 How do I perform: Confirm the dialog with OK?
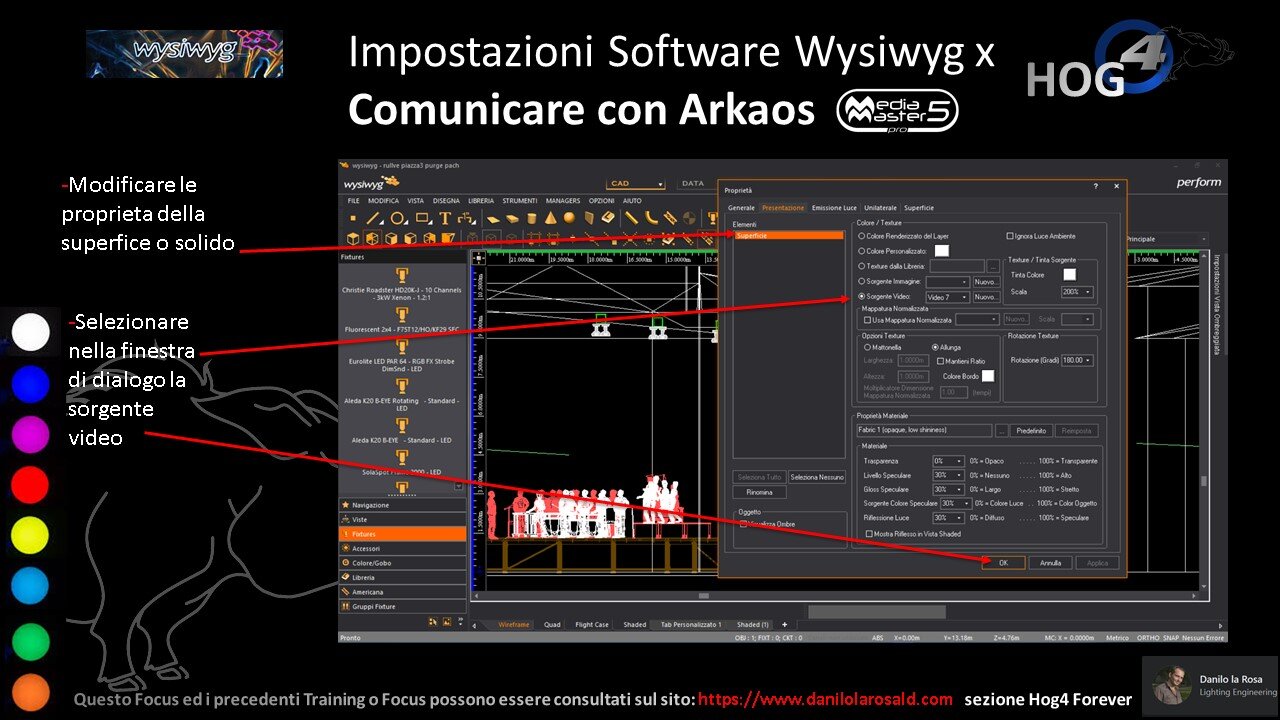click(1003, 563)
